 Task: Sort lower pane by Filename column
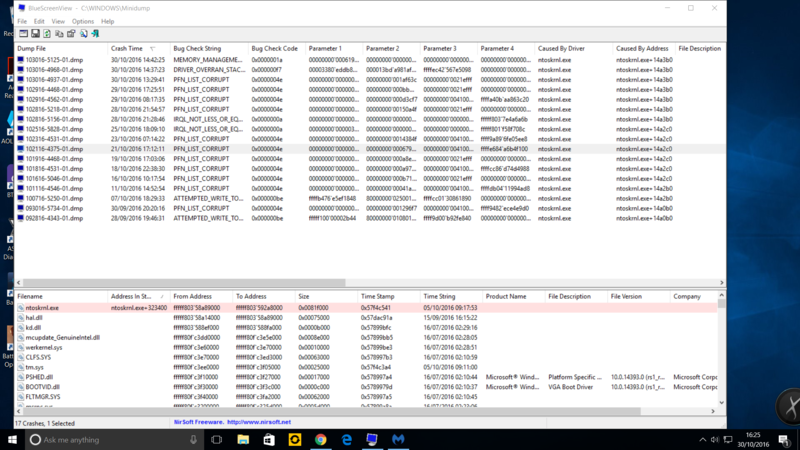61,296
